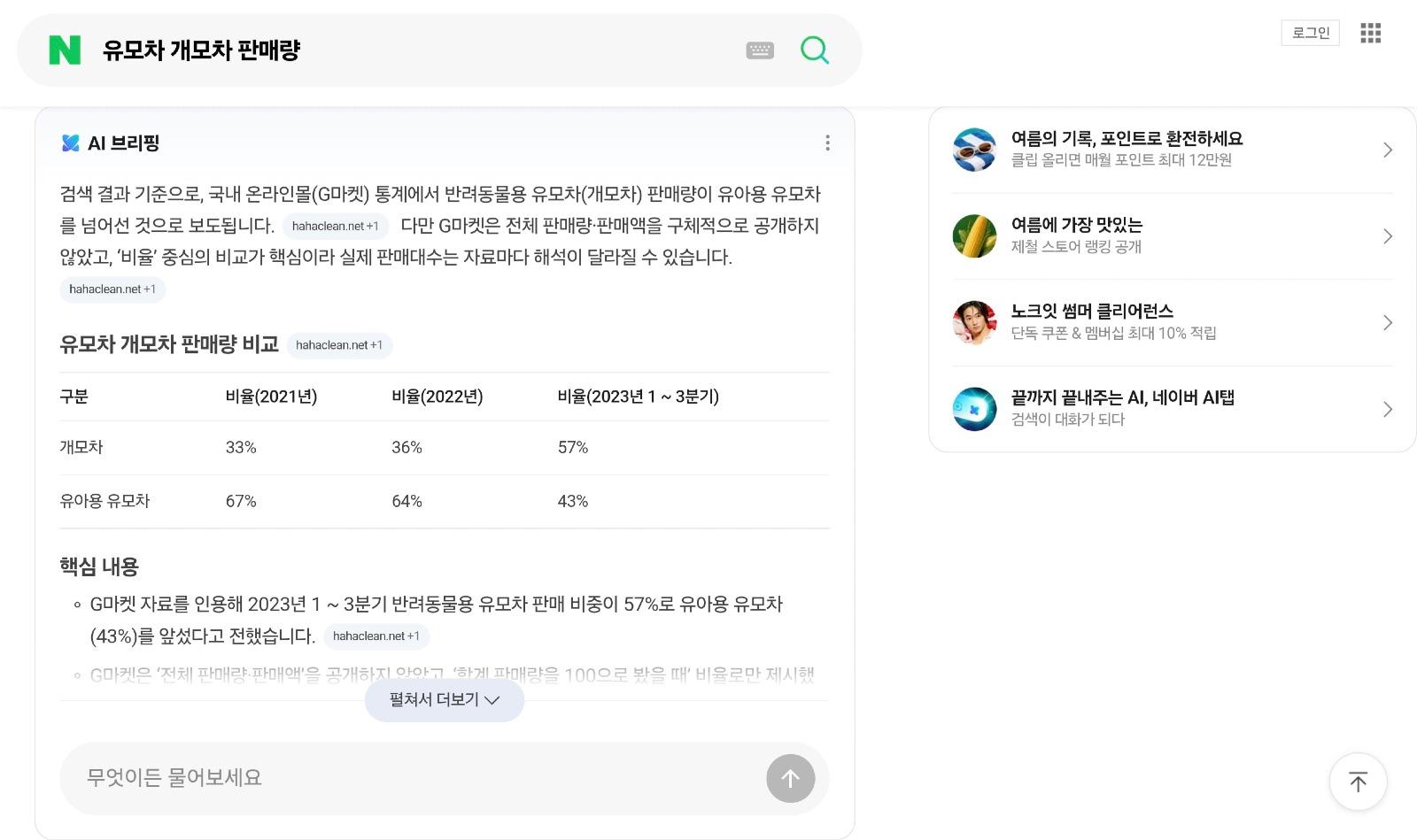The image size is (1417, 840).
Task: Click the 구분 column header
Action: coord(74,397)
